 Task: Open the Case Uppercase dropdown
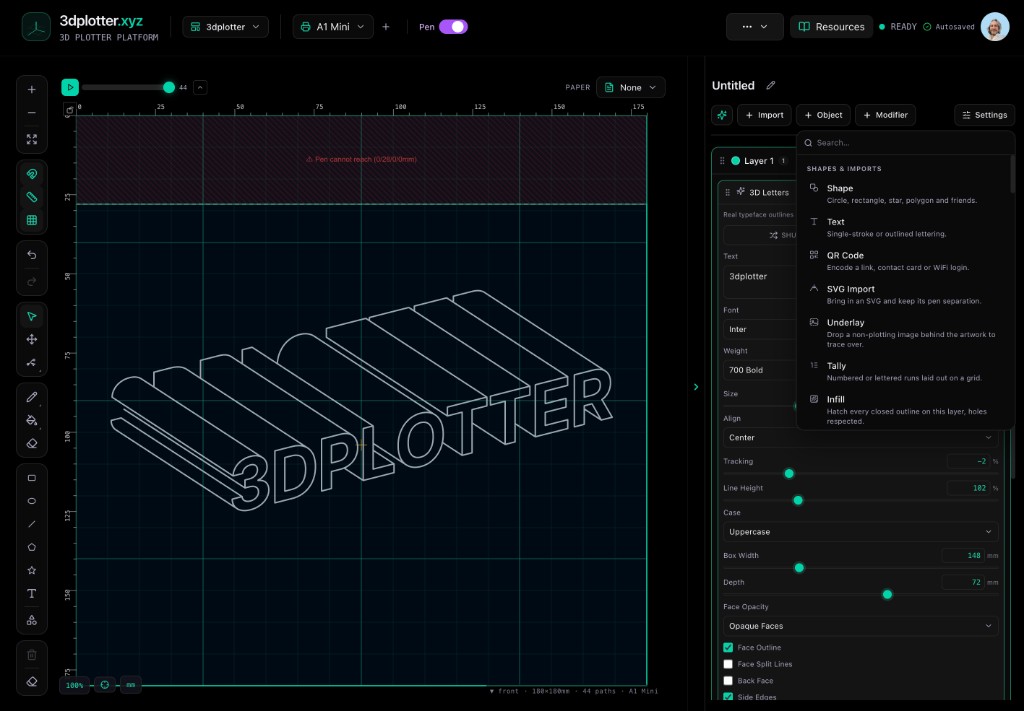pyautogui.click(x=860, y=531)
